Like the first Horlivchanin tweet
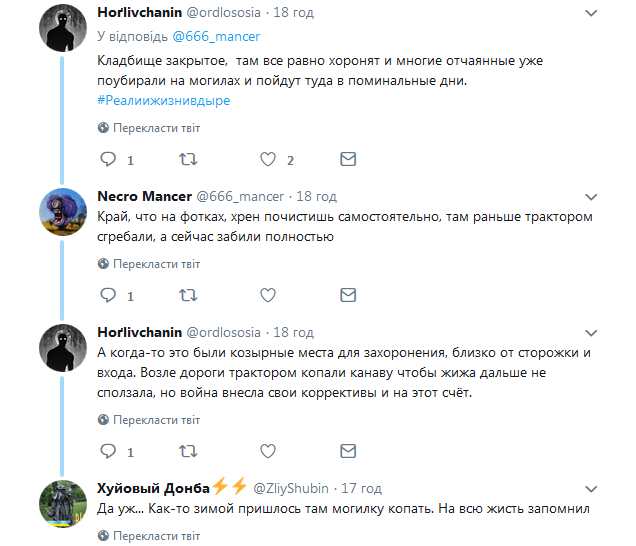The width and height of the screenshot is (636, 546). coord(267,159)
